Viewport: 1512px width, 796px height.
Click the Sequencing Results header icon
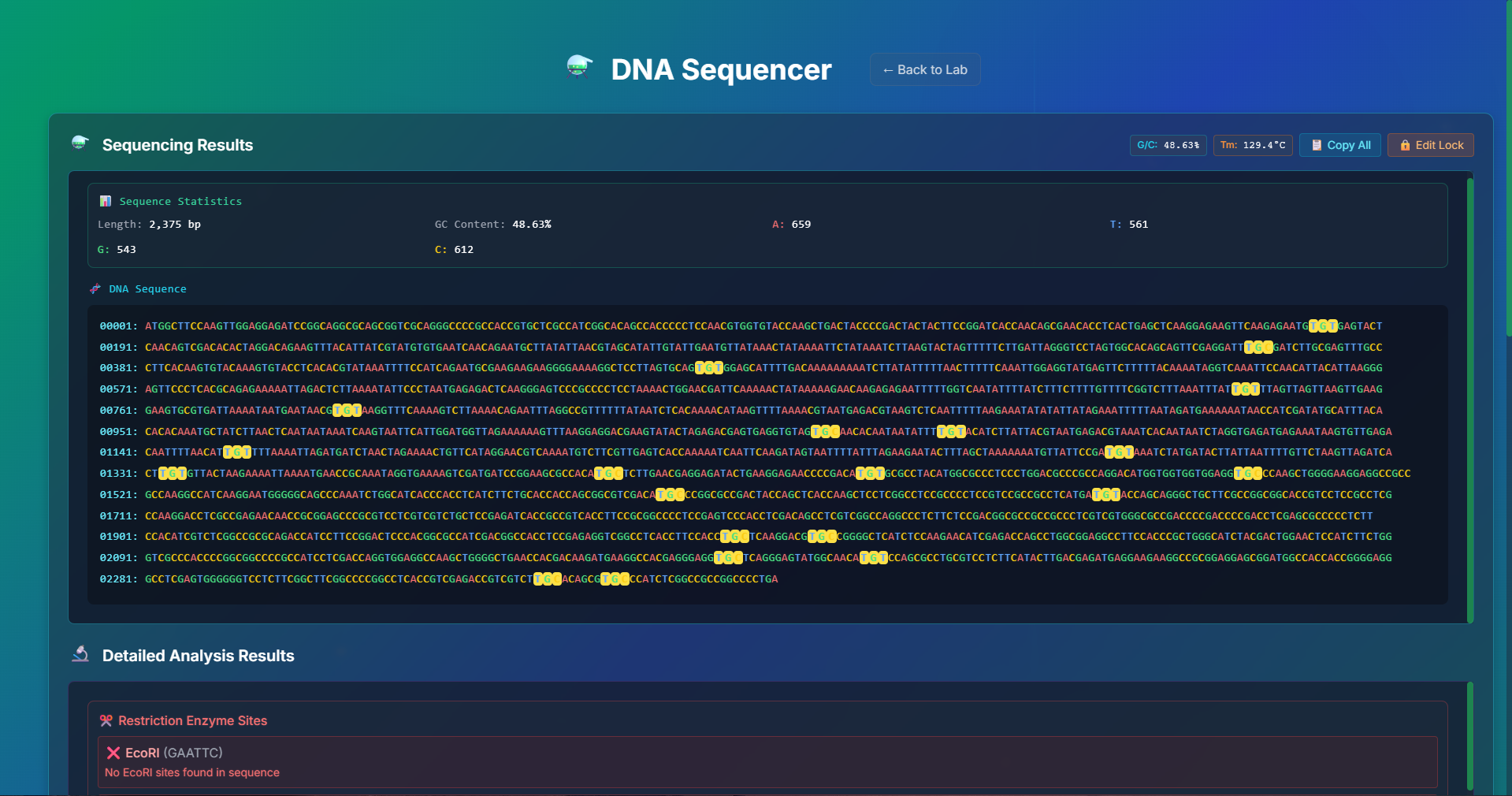(x=80, y=143)
